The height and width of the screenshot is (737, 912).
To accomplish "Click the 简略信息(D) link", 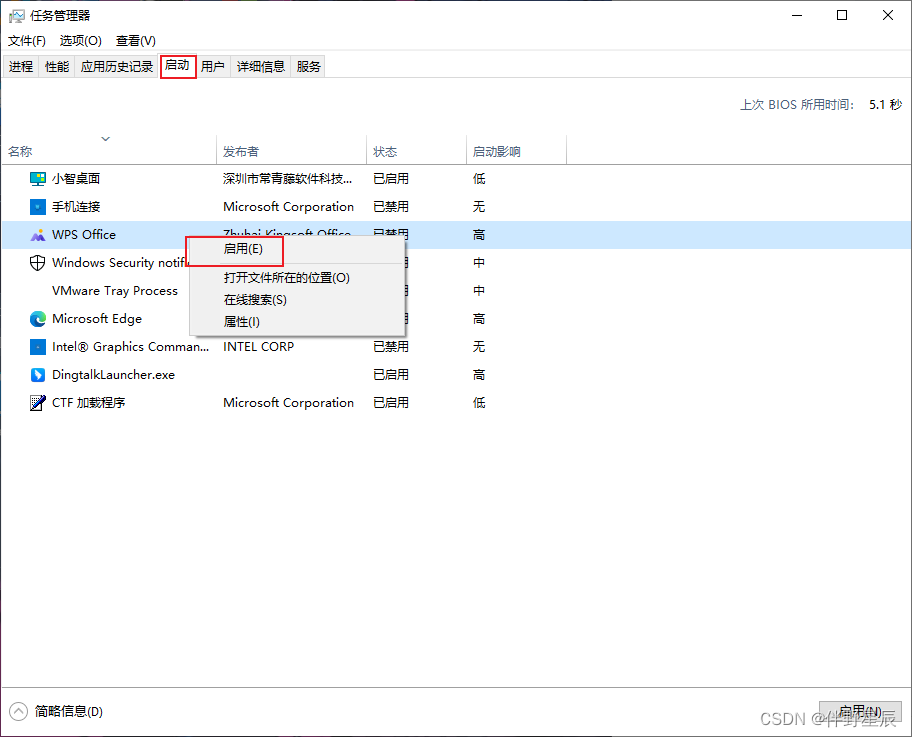I will [x=69, y=711].
